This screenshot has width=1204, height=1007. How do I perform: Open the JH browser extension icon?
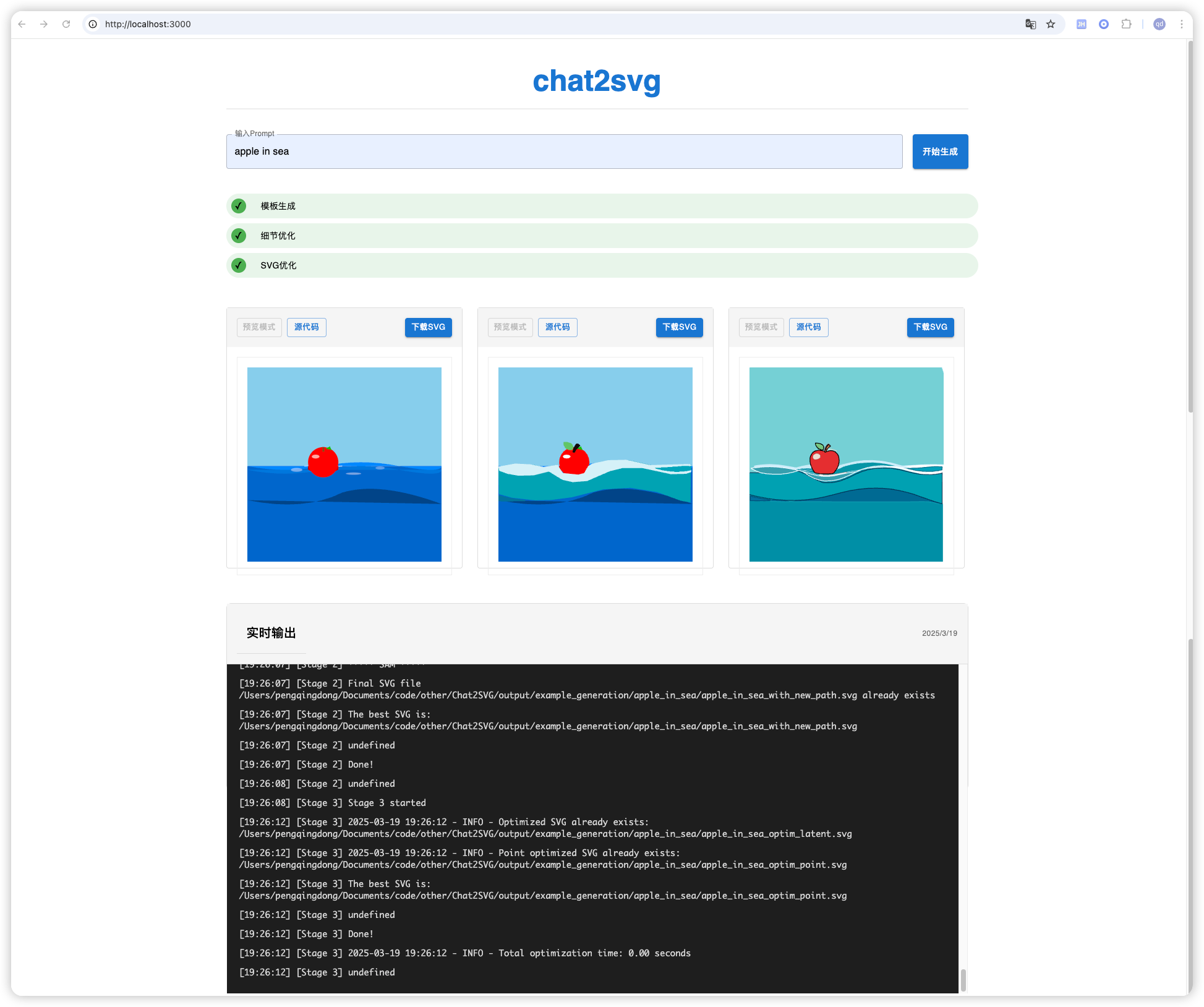(x=1082, y=24)
